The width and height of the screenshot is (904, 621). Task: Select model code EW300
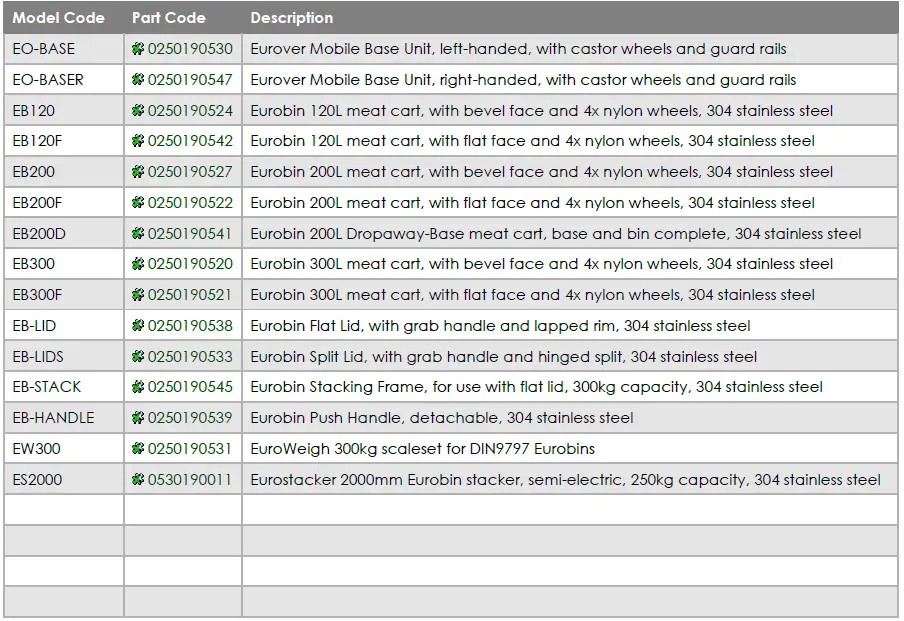36,449
